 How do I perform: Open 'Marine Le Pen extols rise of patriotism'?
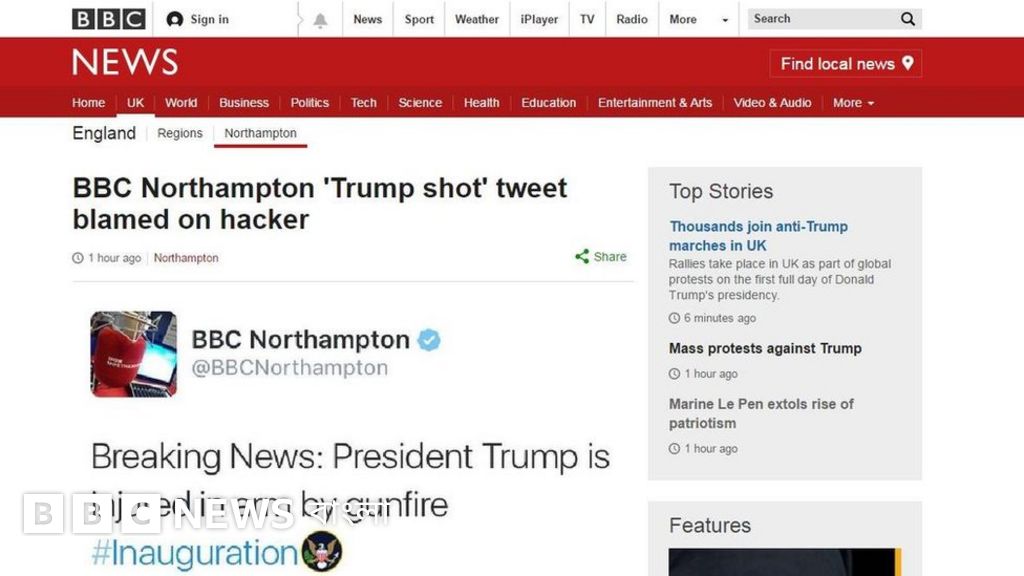[x=760, y=413]
